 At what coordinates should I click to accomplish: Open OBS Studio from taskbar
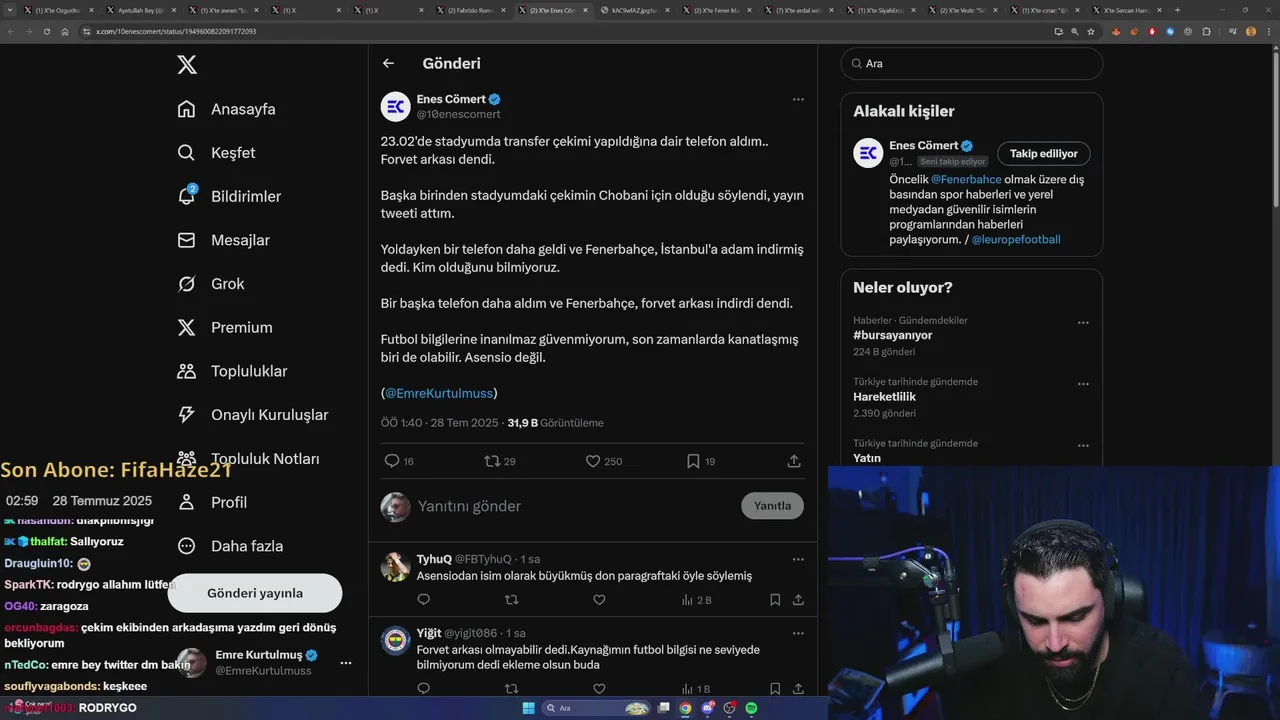(x=730, y=708)
